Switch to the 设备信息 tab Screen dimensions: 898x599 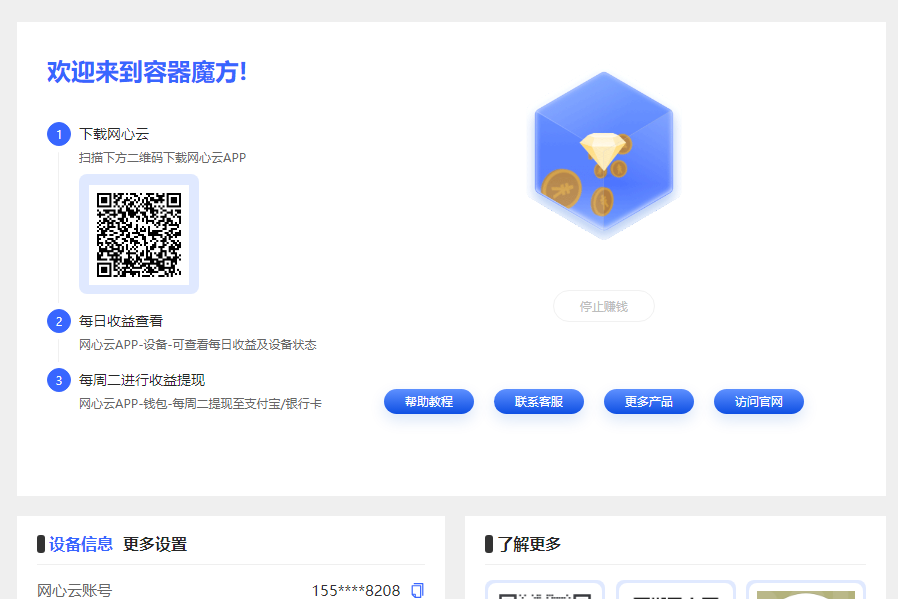pyautogui.click(x=81, y=544)
